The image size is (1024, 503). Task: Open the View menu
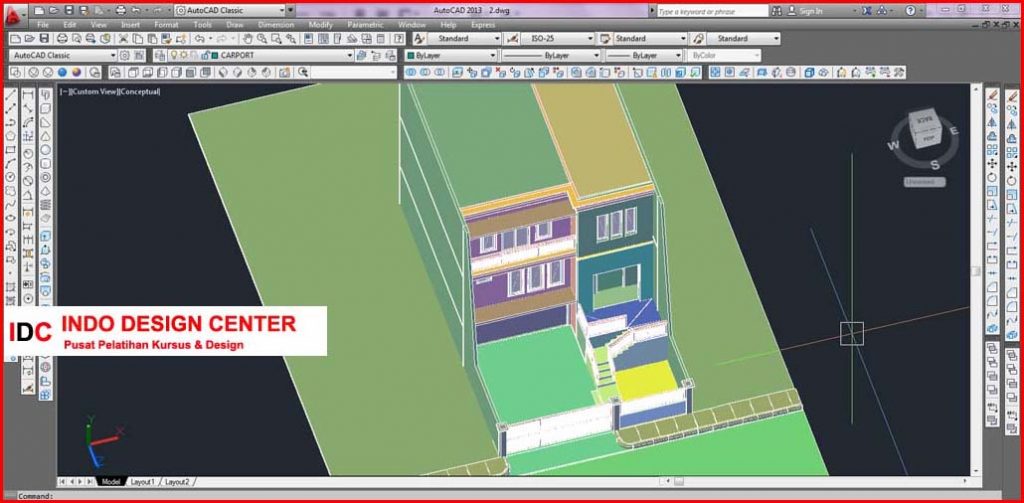click(x=99, y=25)
